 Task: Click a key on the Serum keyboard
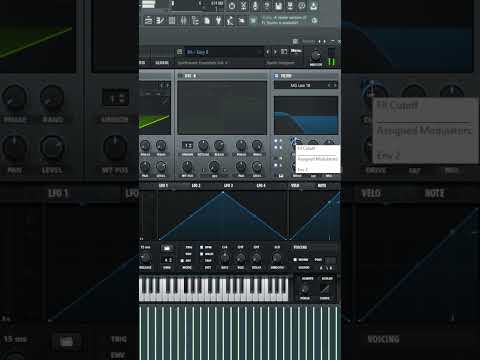point(213,289)
